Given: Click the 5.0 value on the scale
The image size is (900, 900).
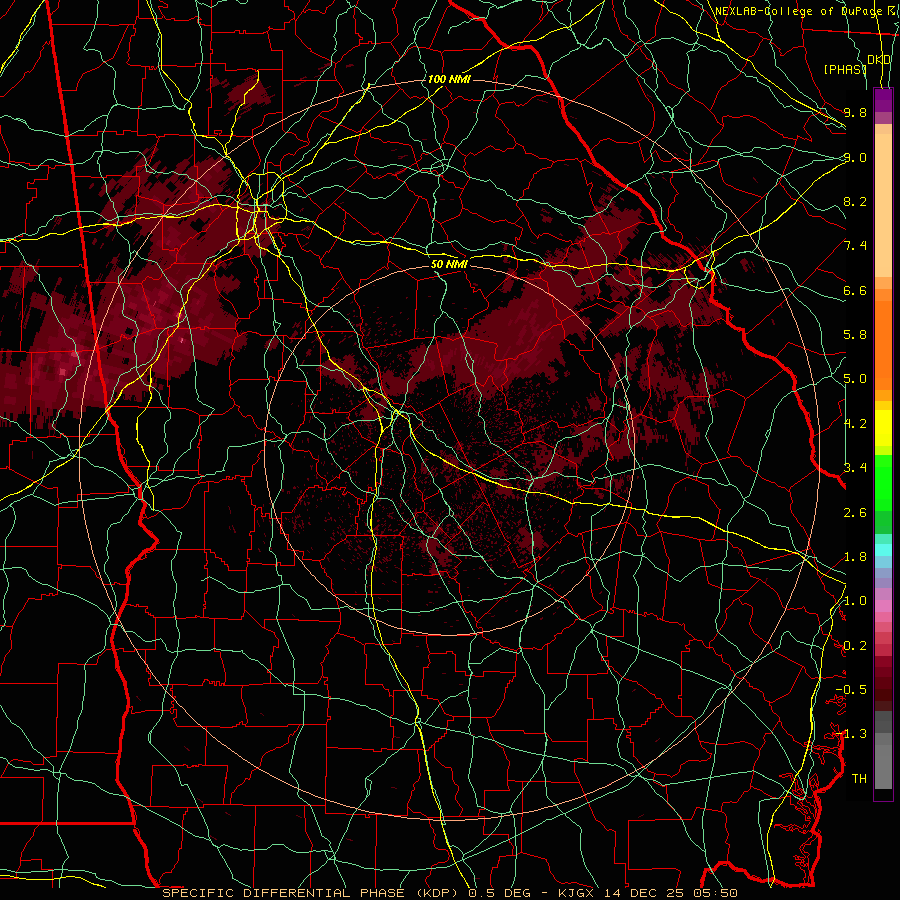Looking at the screenshot, I should 855,379.
